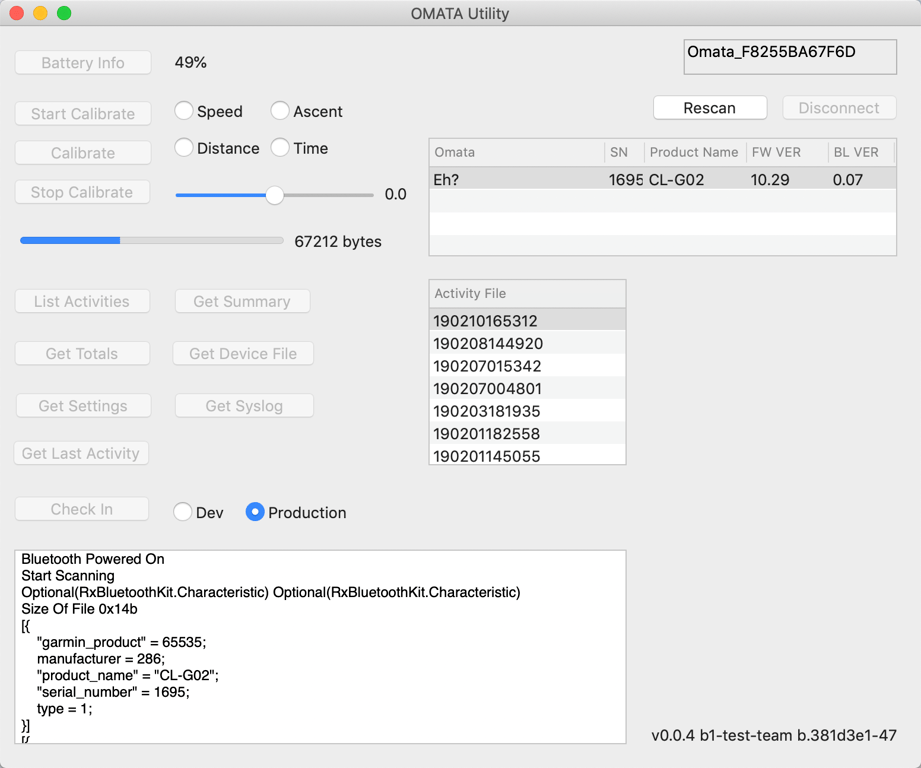921x768 pixels.
Task: Click the List Activities button
Action: 82,301
